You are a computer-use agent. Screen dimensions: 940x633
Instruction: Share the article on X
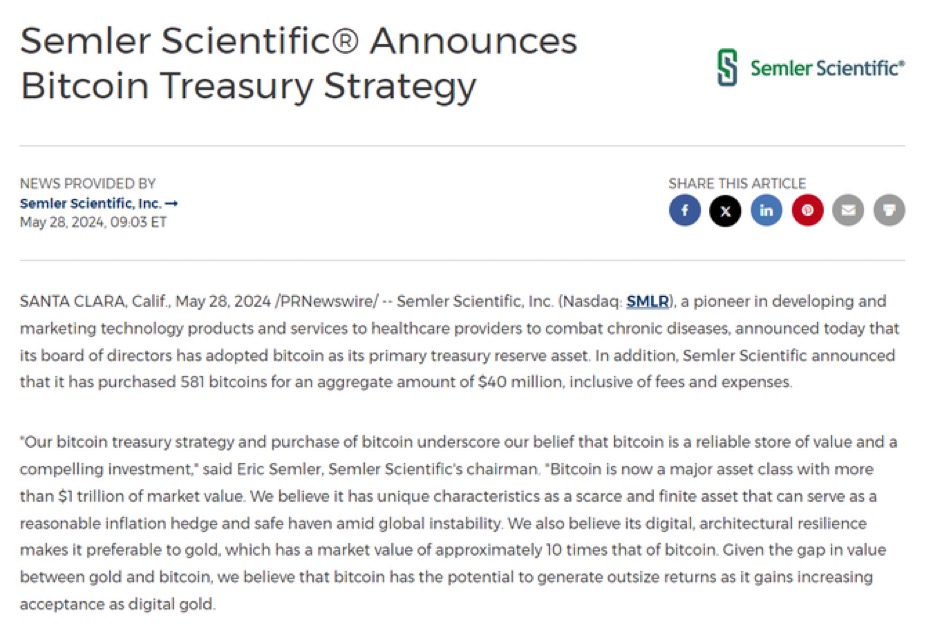[725, 211]
